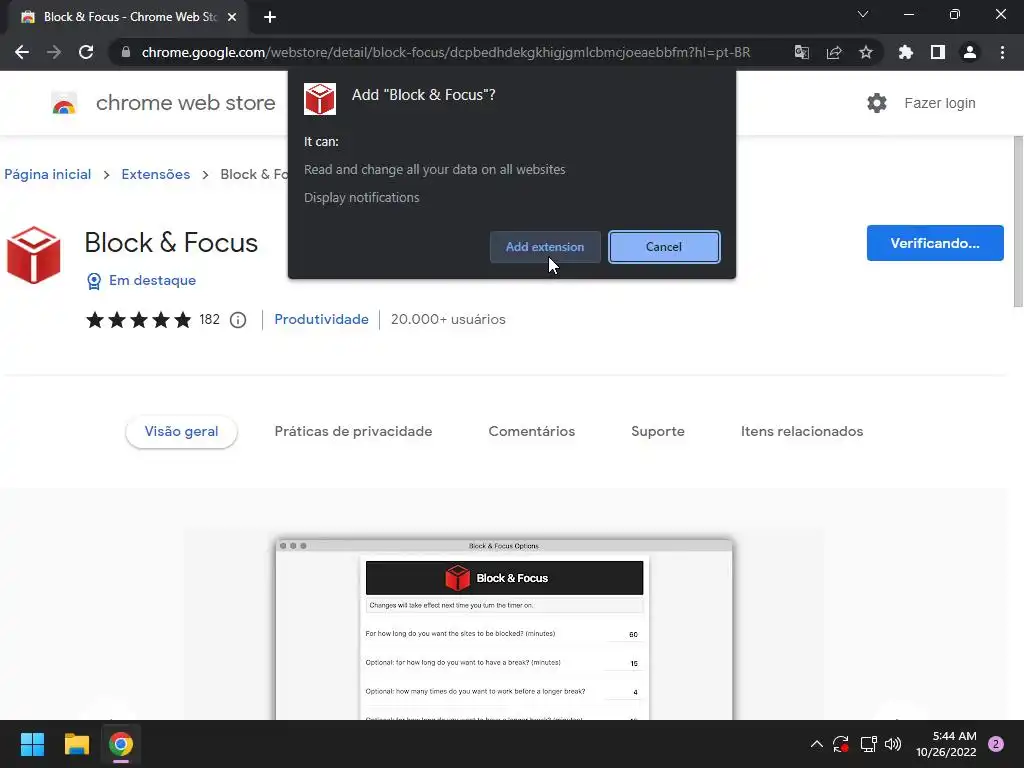This screenshot has height=768, width=1024.
Task: Open the Comentários tab
Action: pos(532,432)
